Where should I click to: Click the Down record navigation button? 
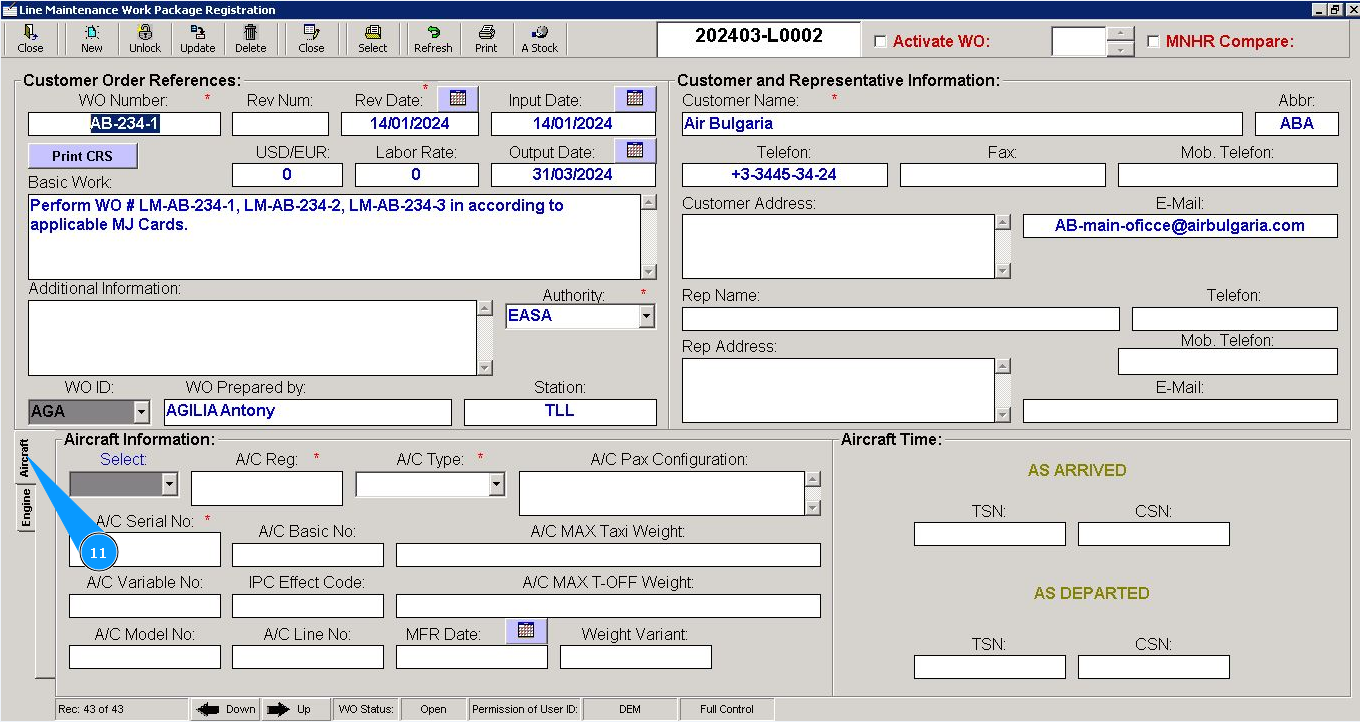(226, 709)
